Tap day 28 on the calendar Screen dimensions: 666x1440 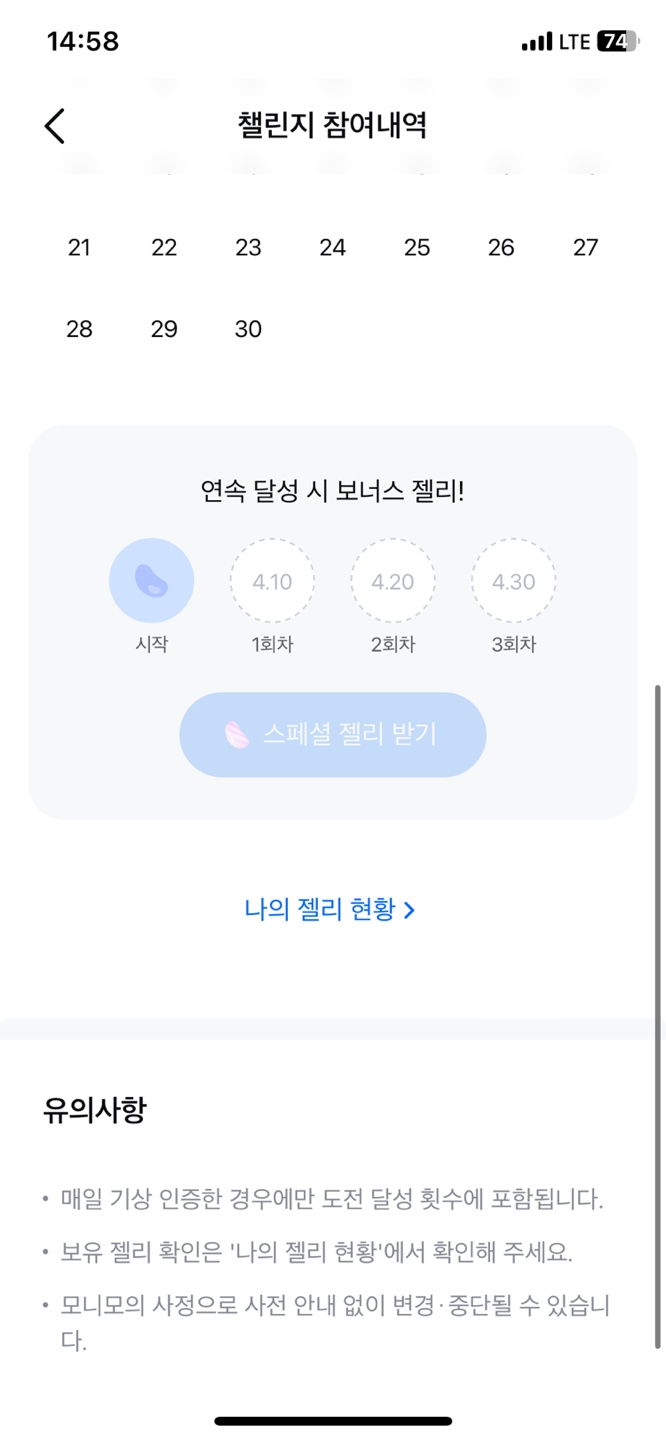(x=80, y=329)
